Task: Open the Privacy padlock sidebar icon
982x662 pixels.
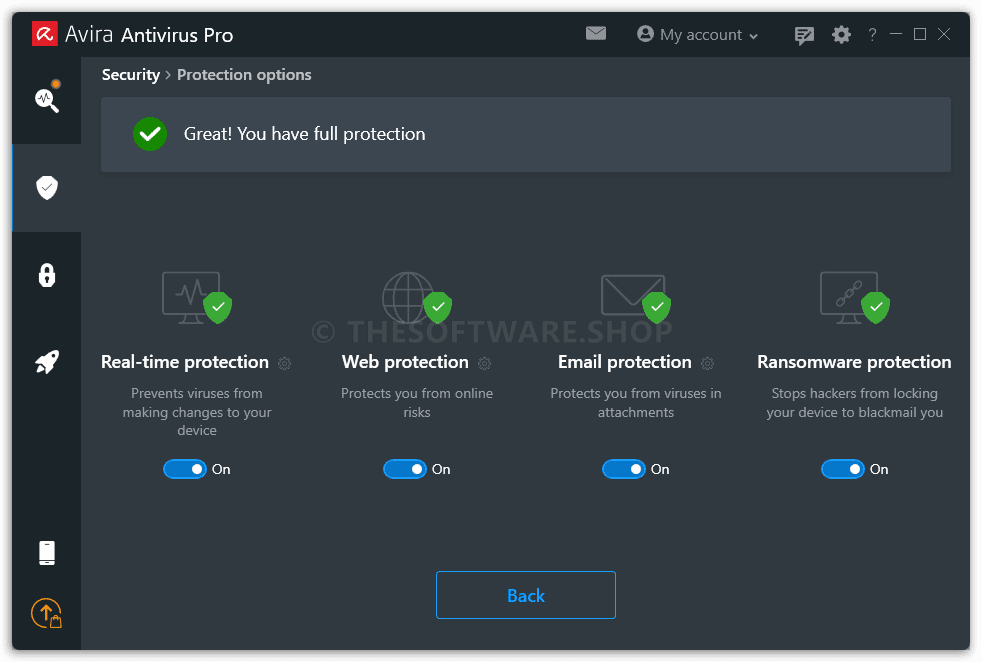Action: pos(47,275)
